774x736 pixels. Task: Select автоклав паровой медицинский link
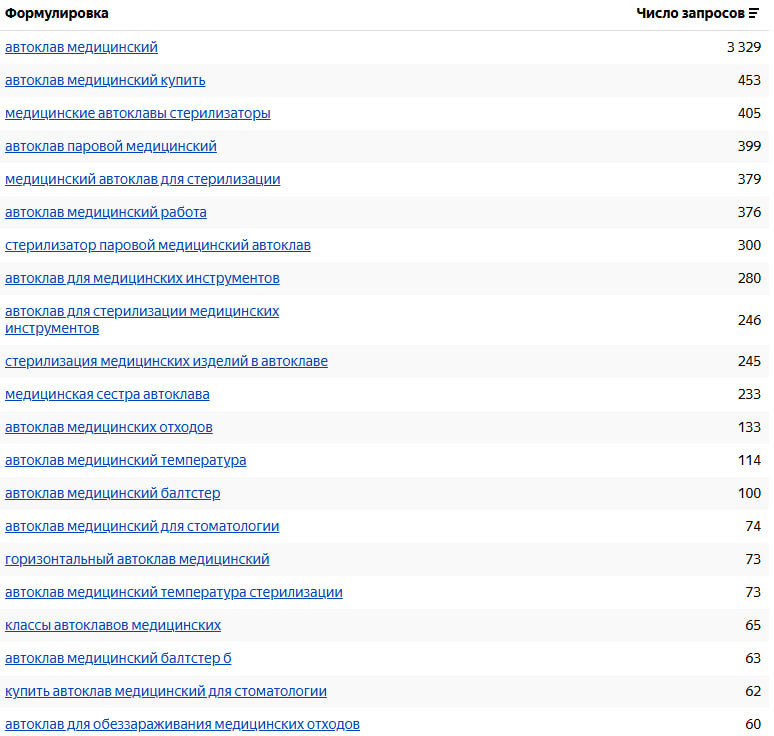coord(110,146)
